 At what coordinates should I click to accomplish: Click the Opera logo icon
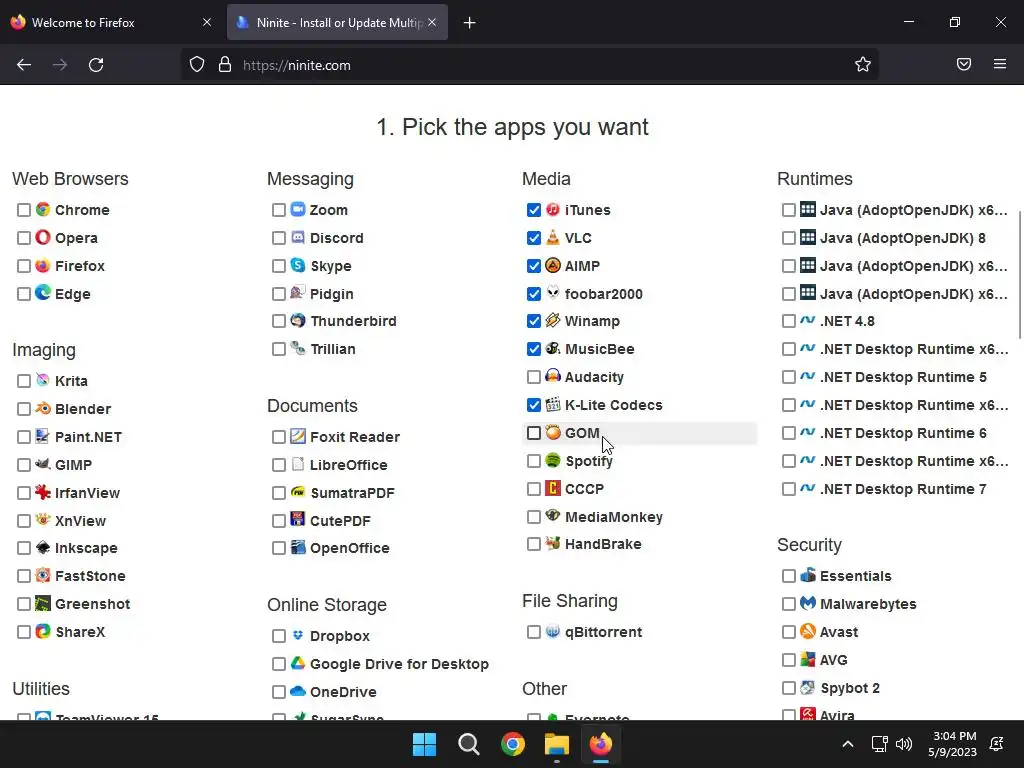[x=43, y=237]
